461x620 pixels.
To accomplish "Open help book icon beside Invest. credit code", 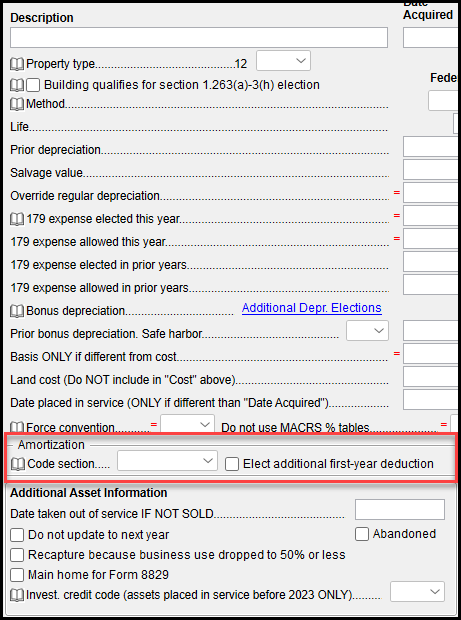I will tap(17, 595).
